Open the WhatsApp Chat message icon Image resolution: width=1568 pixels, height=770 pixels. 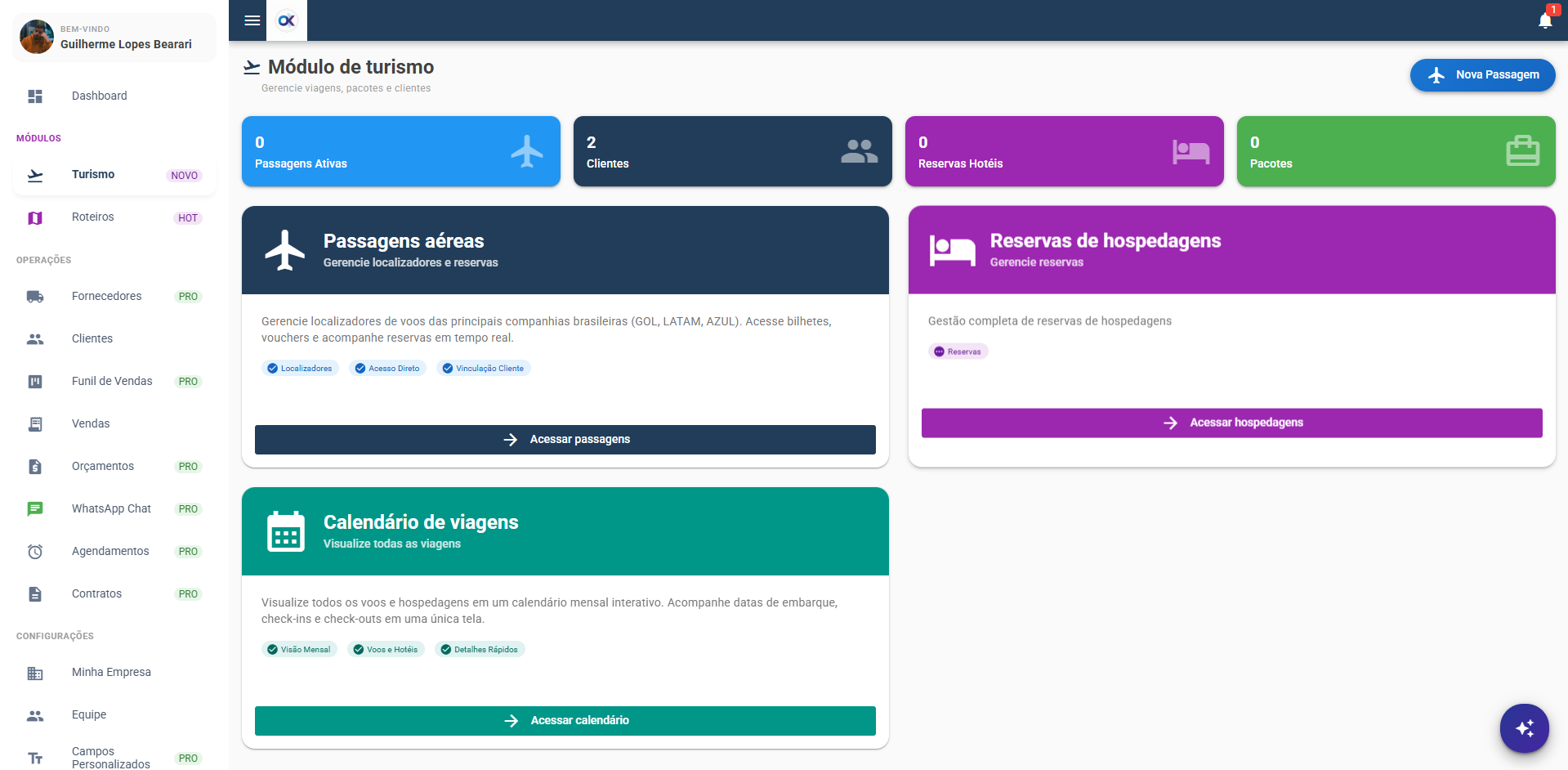tap(35, 508)
